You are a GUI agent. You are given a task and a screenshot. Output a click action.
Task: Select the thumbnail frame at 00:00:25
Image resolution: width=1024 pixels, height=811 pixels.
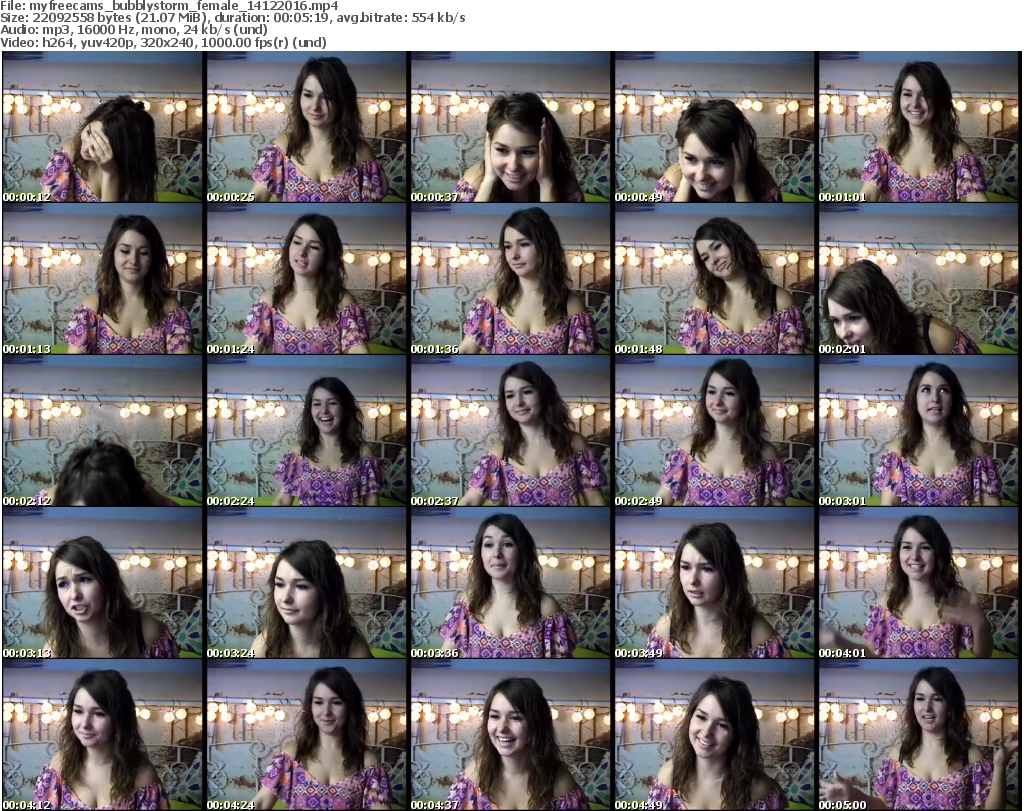point(306,127)
